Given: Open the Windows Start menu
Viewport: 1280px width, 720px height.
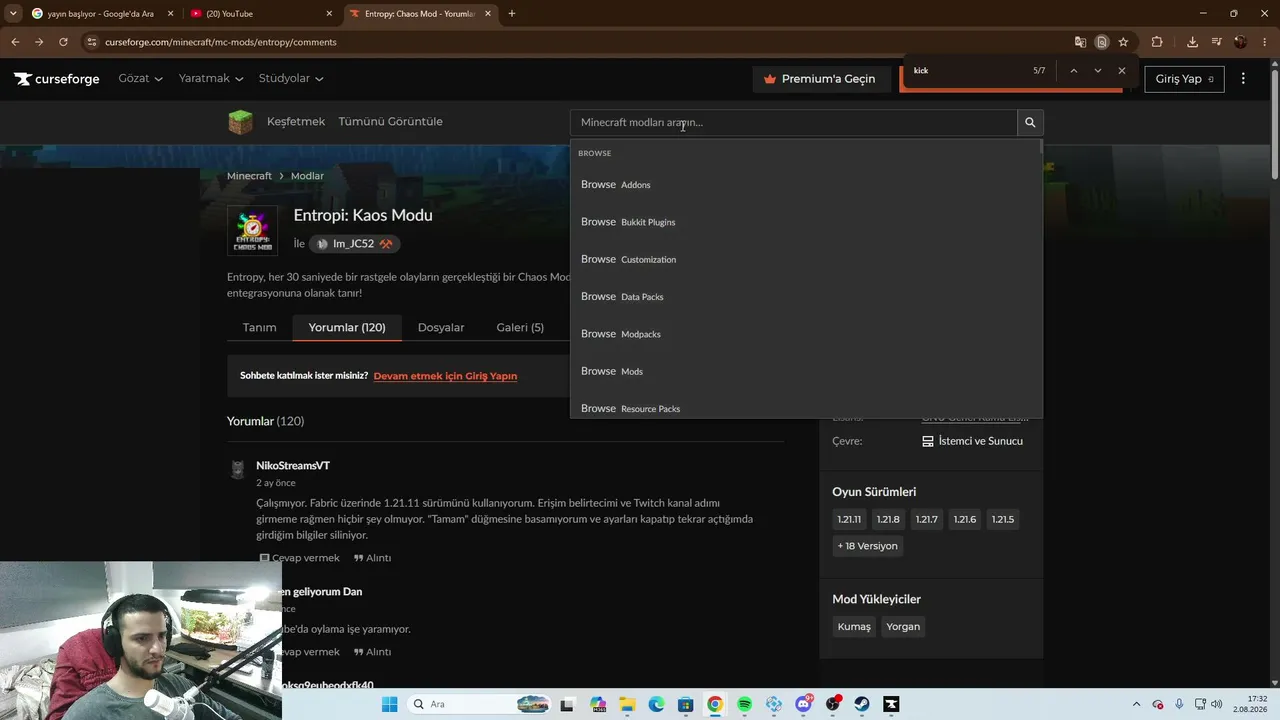Looking at the screenshot, I should pyautogui.click(x=389, y=704).
